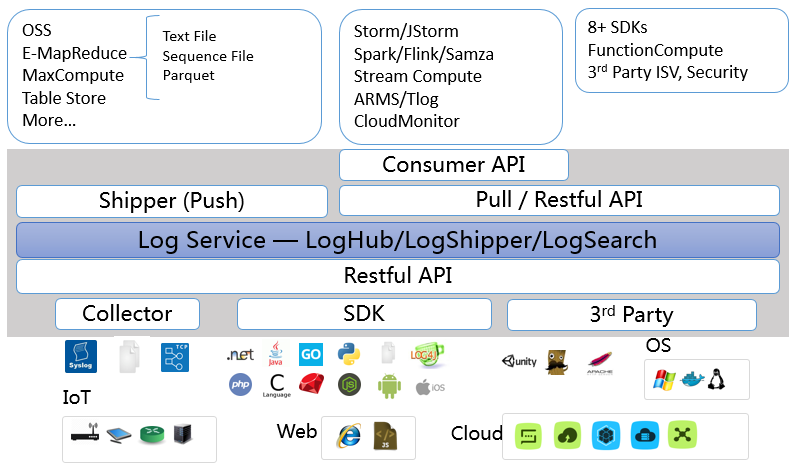Click the blue GO language icon
795x466 pixels.
click(x=311, y=354)
